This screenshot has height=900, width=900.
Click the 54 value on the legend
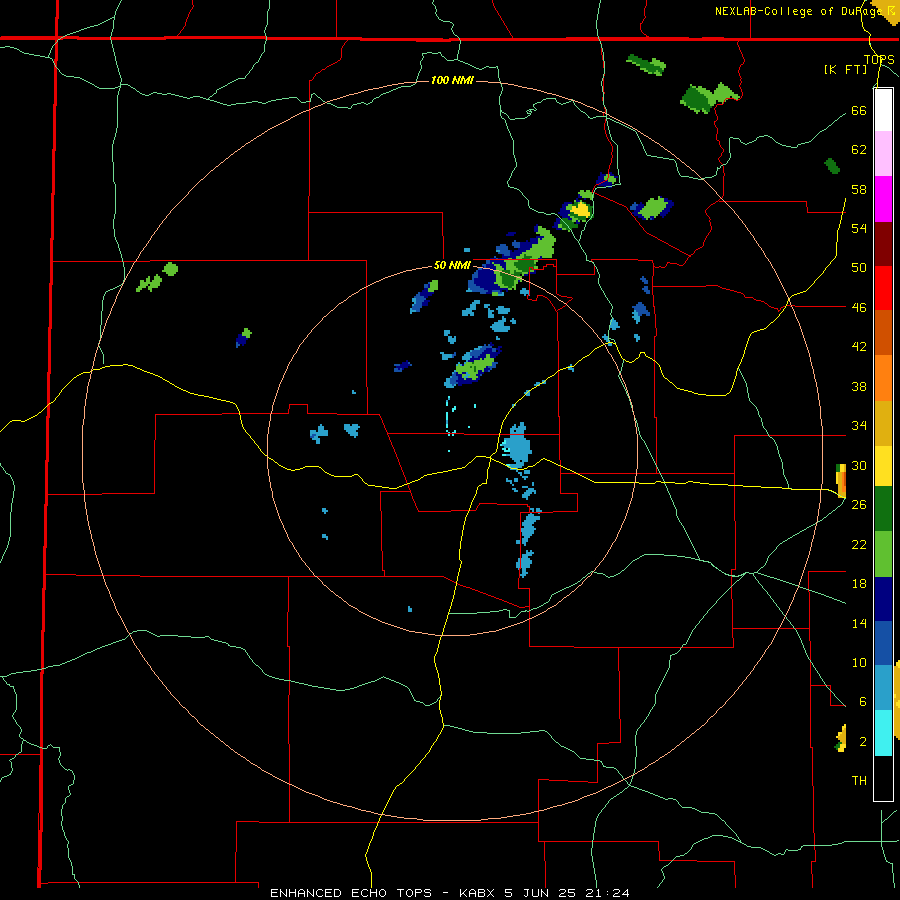[x=859, y=228]
